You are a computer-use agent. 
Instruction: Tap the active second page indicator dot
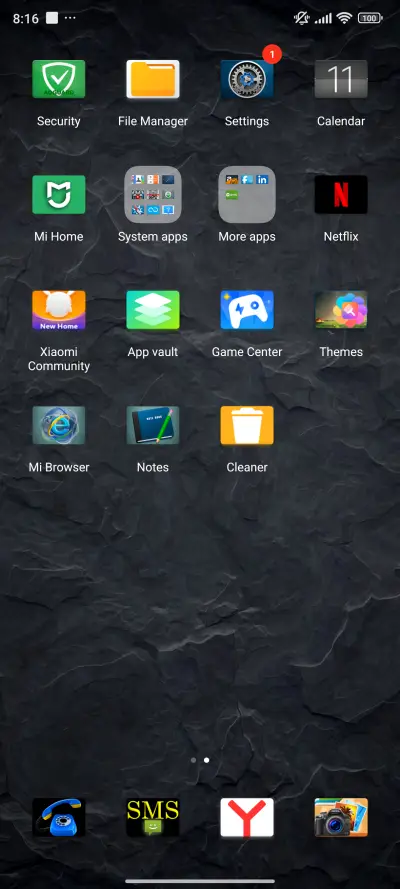pyautogui.click(x=207, y=760)
